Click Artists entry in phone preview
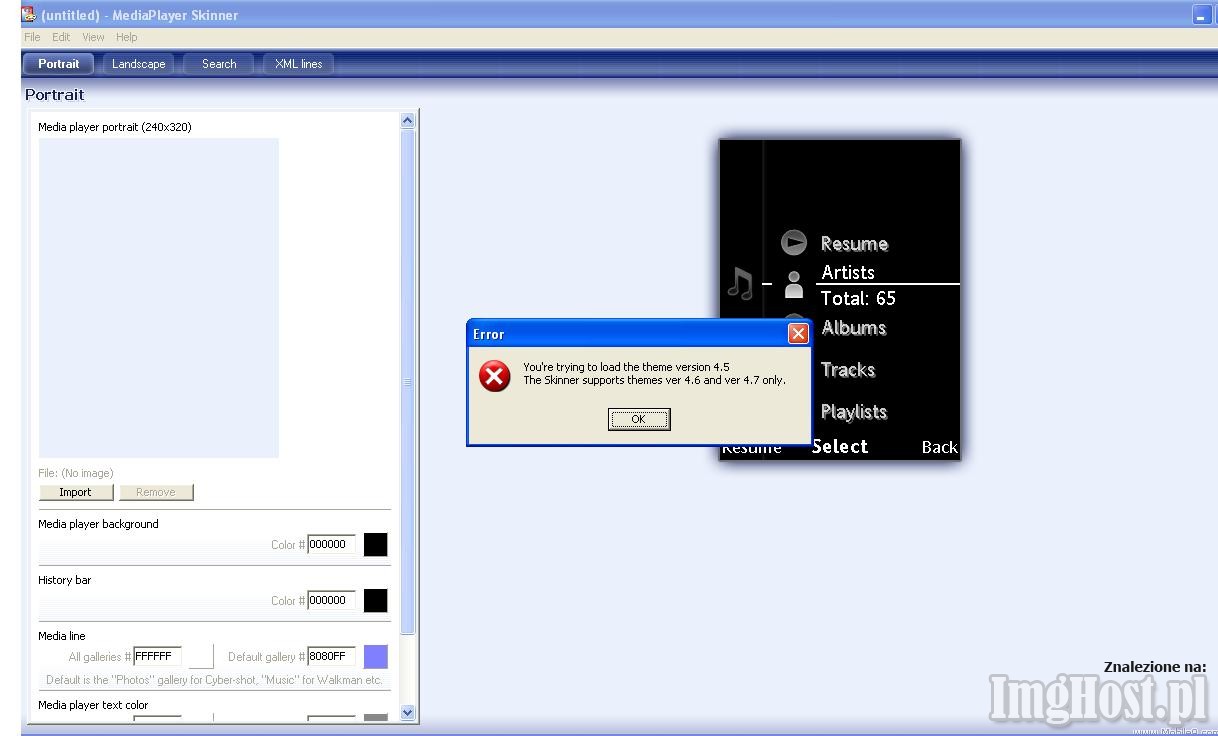 pyautogui.click(x=848, y=272)
